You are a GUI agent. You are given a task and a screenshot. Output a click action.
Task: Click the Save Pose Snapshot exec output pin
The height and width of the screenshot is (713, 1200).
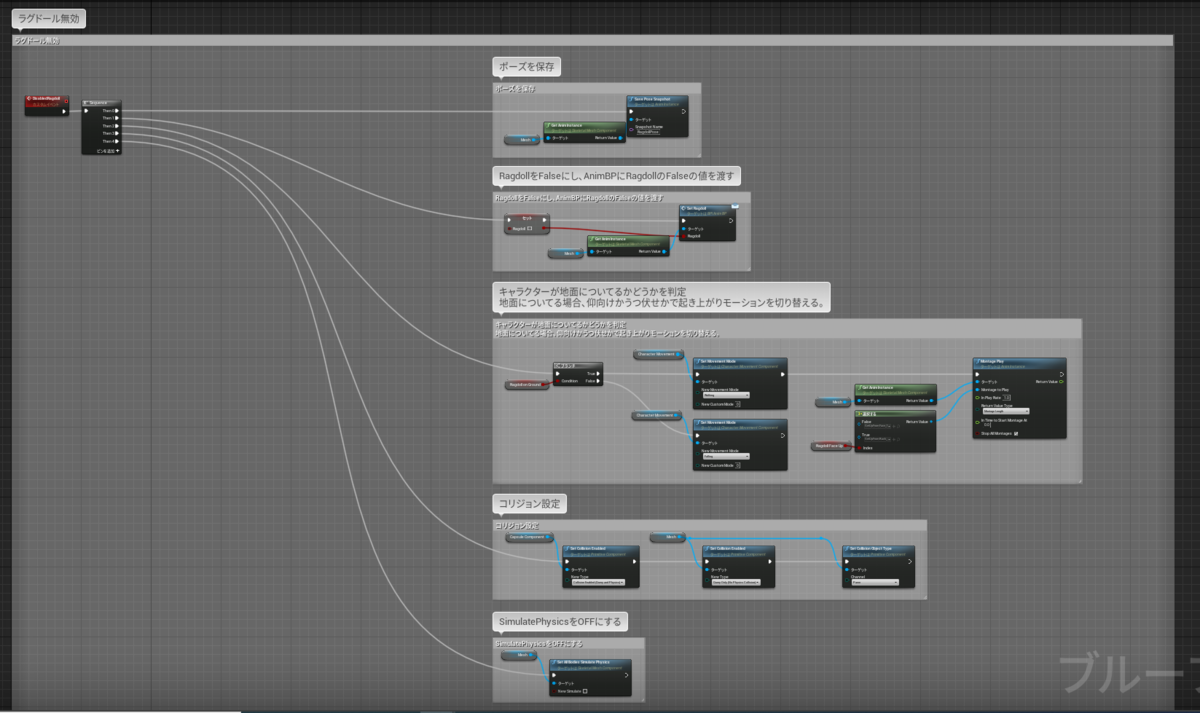(684, 111)
